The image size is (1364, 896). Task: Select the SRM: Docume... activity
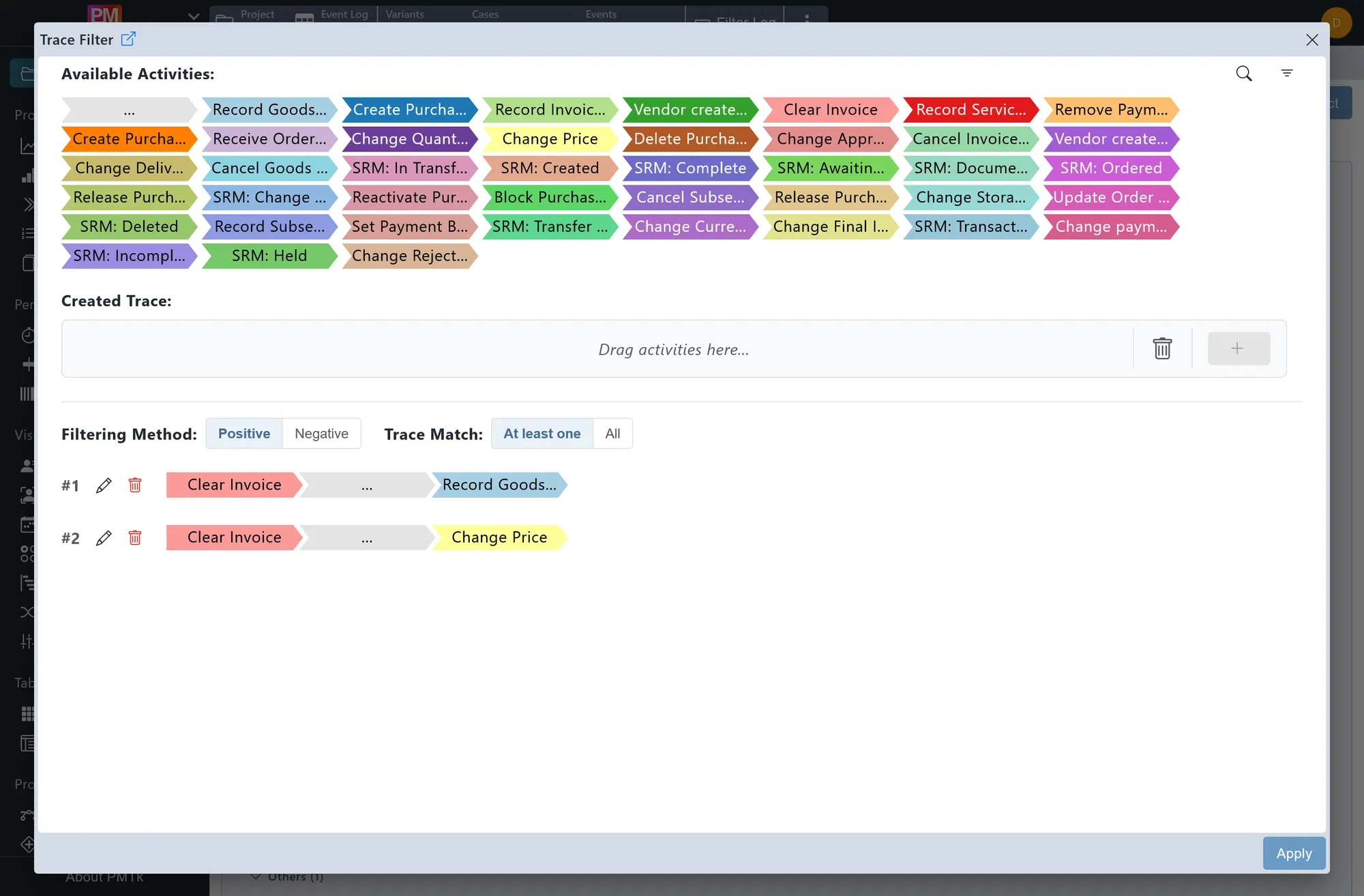point(971,168)
